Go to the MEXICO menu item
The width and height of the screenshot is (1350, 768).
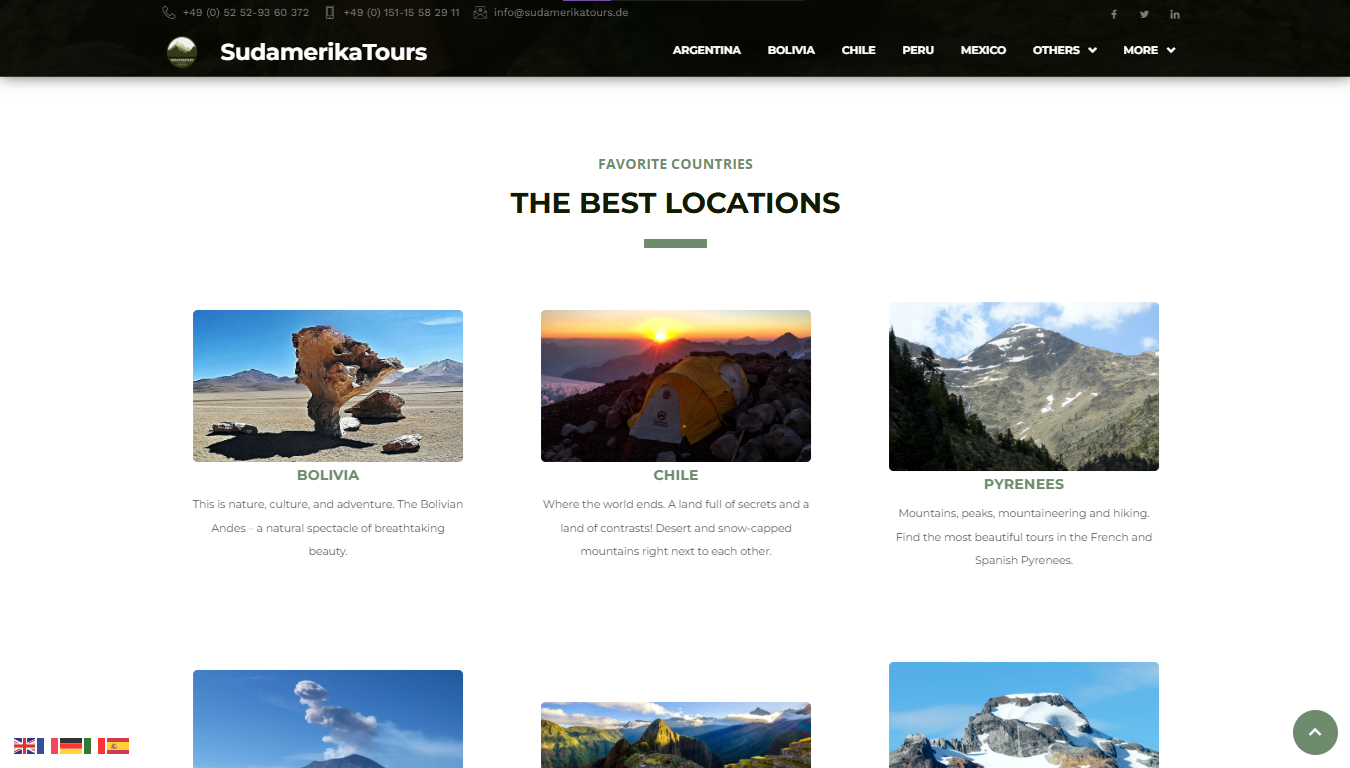click(x=983, y=50)
